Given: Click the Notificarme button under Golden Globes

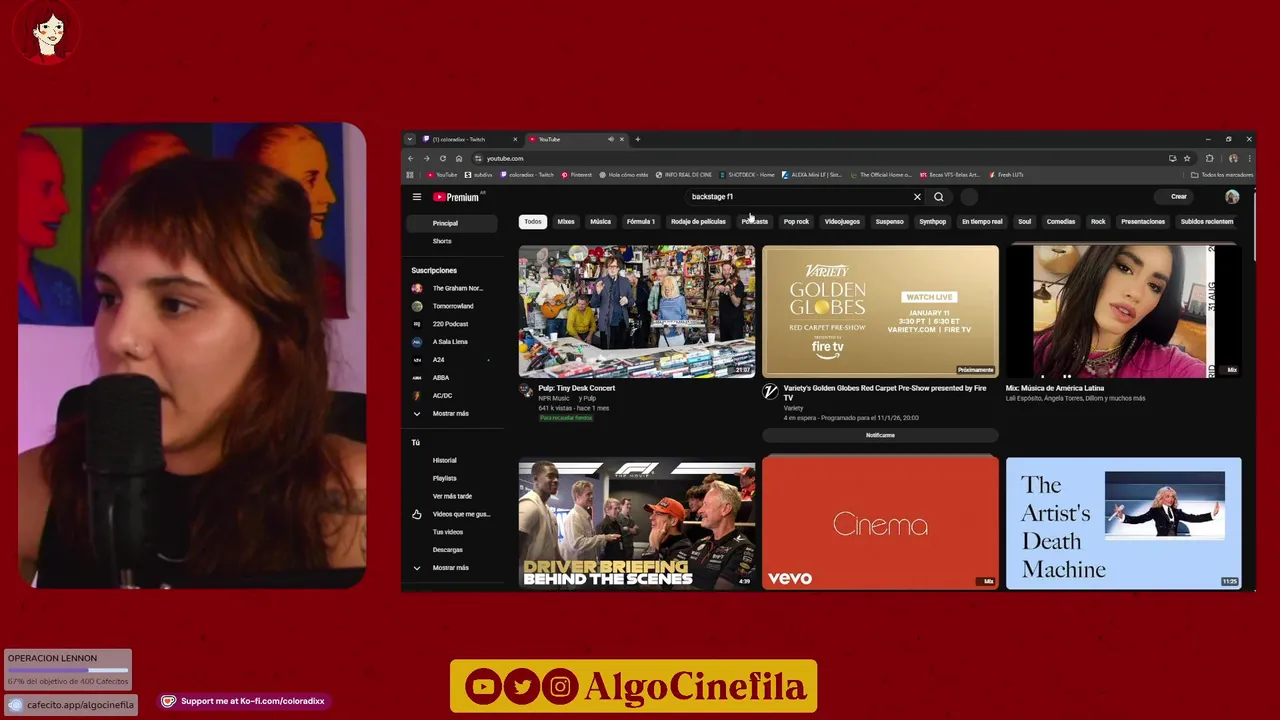Looking at the screenshot, I should pos(880,435).
